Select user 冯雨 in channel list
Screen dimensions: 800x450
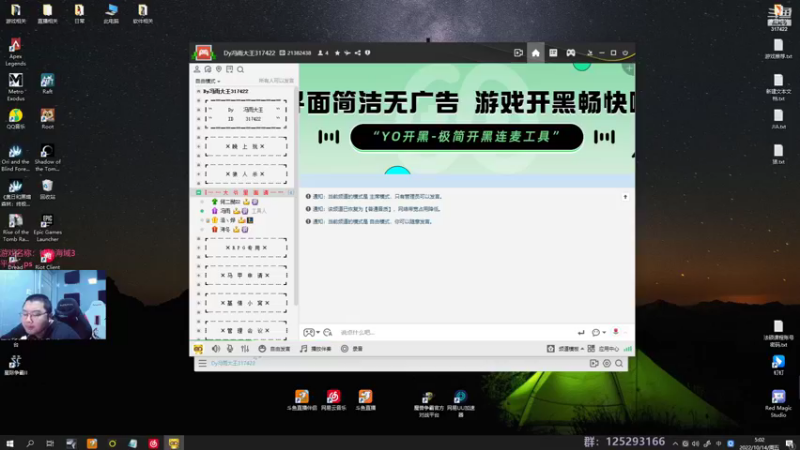point(225,211)
